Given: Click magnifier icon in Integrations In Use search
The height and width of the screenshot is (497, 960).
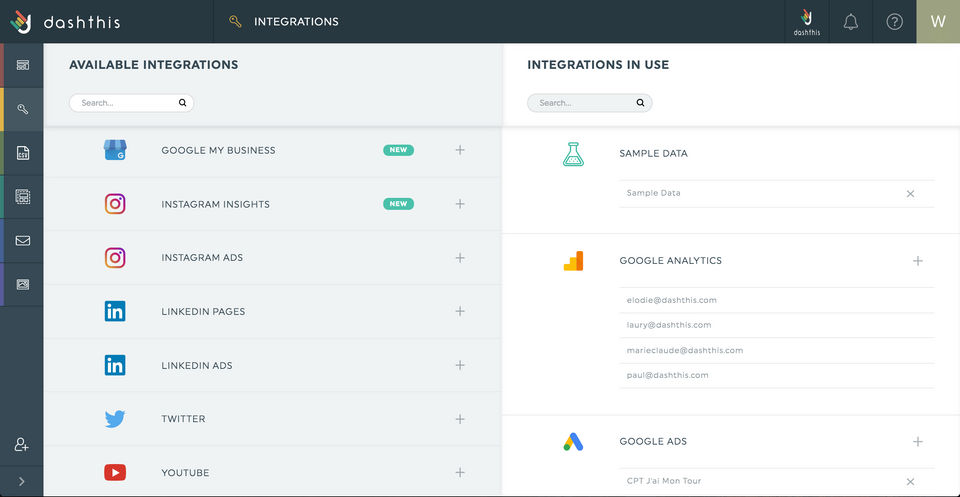Looking at the screenshot, I should coord(640,103).
